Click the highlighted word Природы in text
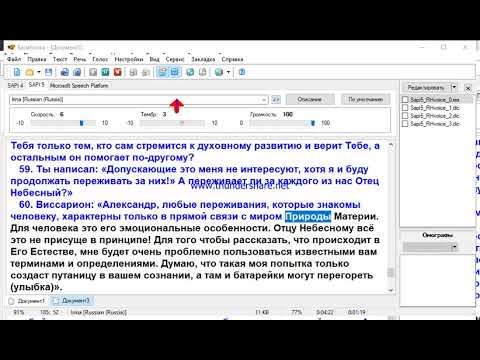Image resolution: width=480 pixels, height=360 pixels. pos(308,216)
